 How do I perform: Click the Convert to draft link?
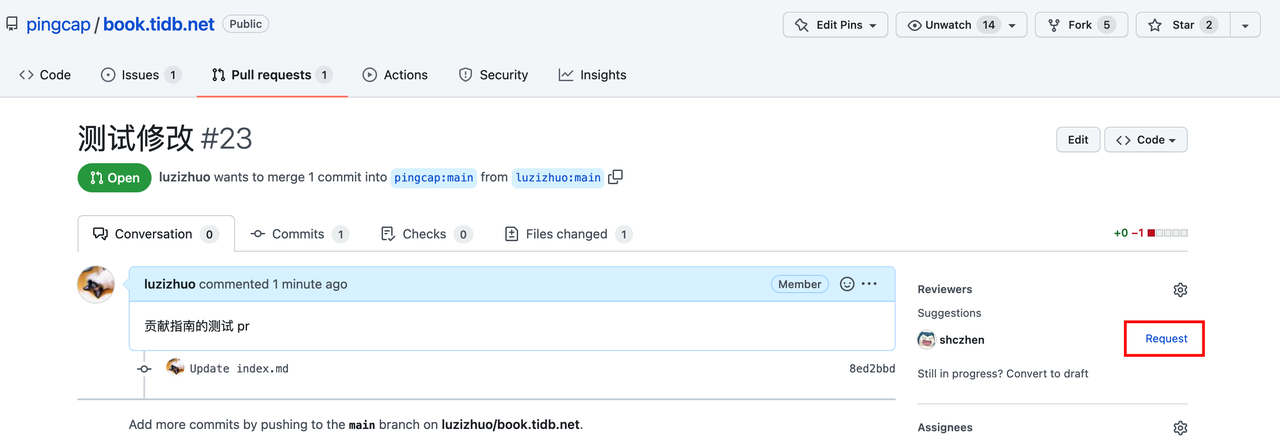coord(1046,373)
